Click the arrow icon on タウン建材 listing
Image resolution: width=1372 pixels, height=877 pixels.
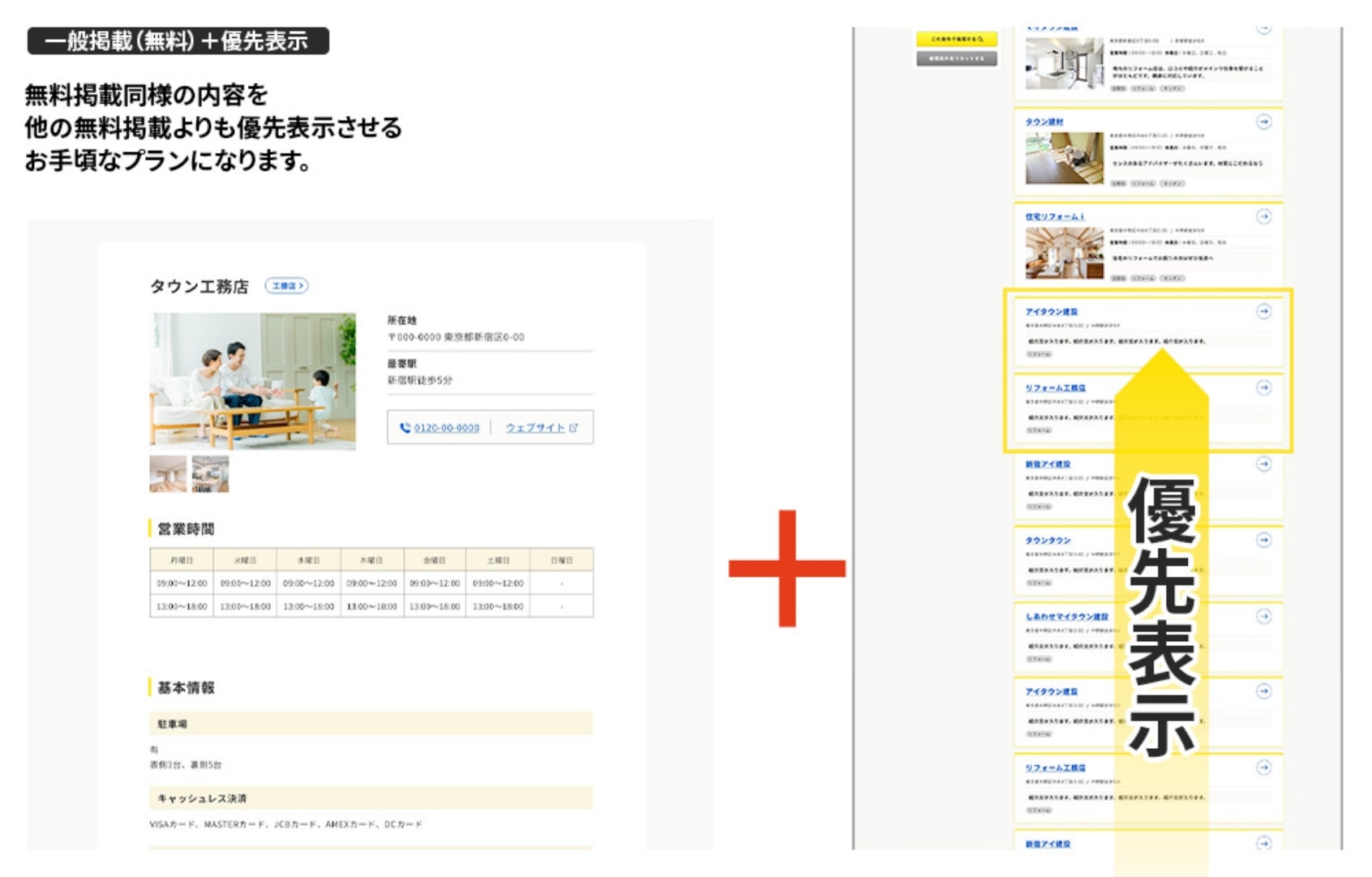[x=1263, y=122]
